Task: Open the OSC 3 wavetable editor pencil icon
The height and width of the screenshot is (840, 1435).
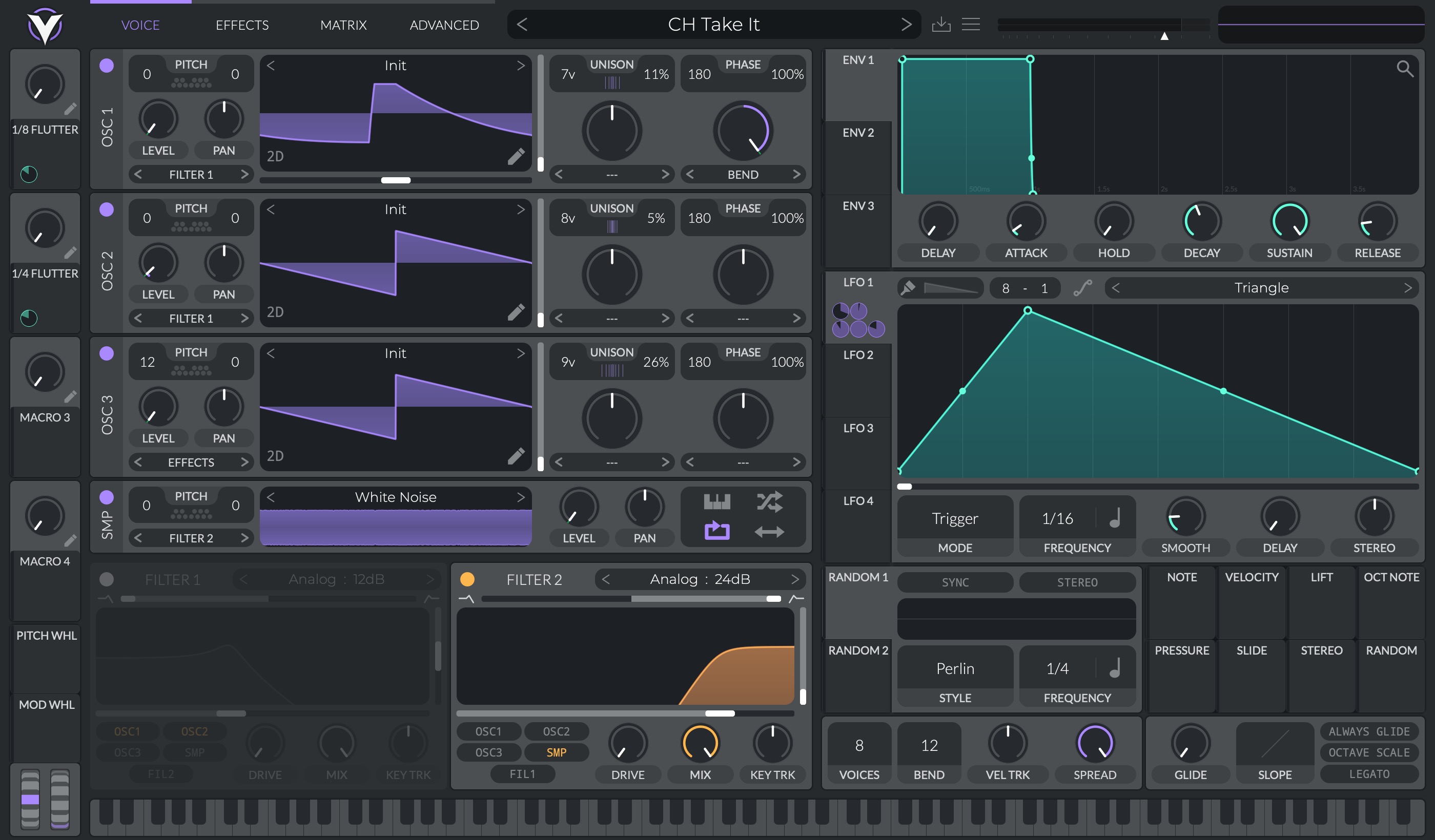Action: pos(516,456)
